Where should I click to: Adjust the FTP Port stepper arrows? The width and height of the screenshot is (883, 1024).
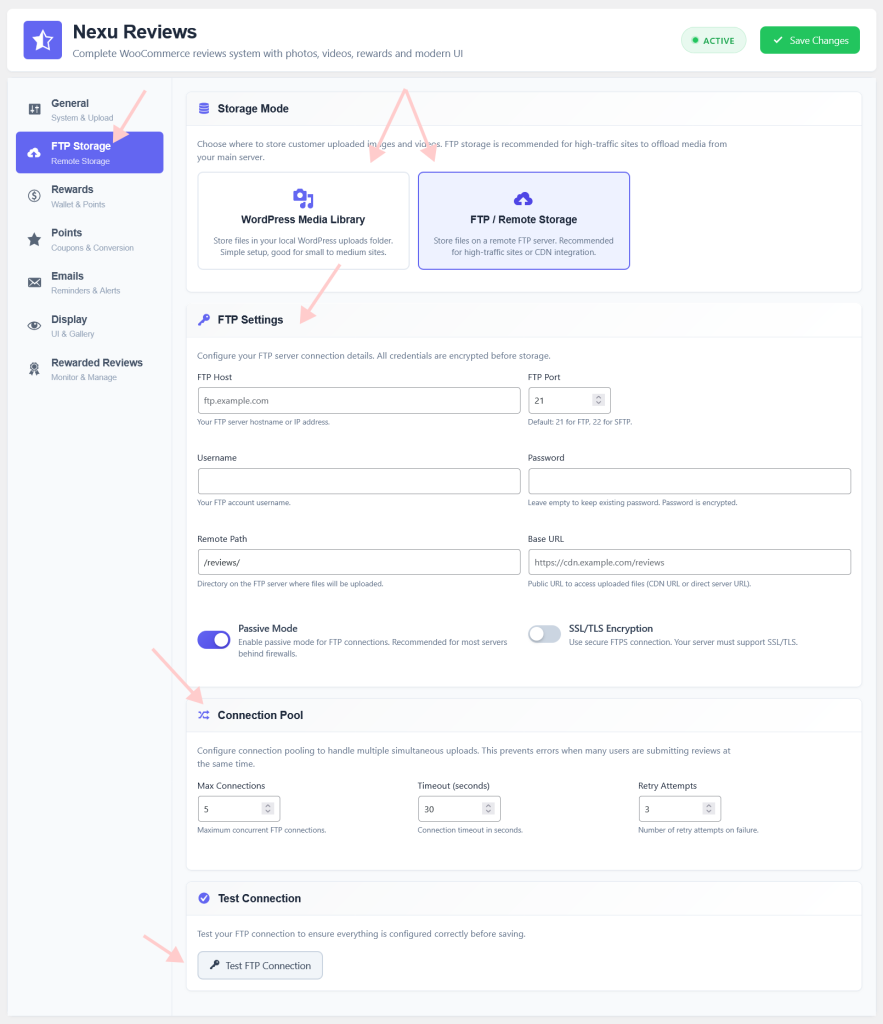[x=598, y=400]
